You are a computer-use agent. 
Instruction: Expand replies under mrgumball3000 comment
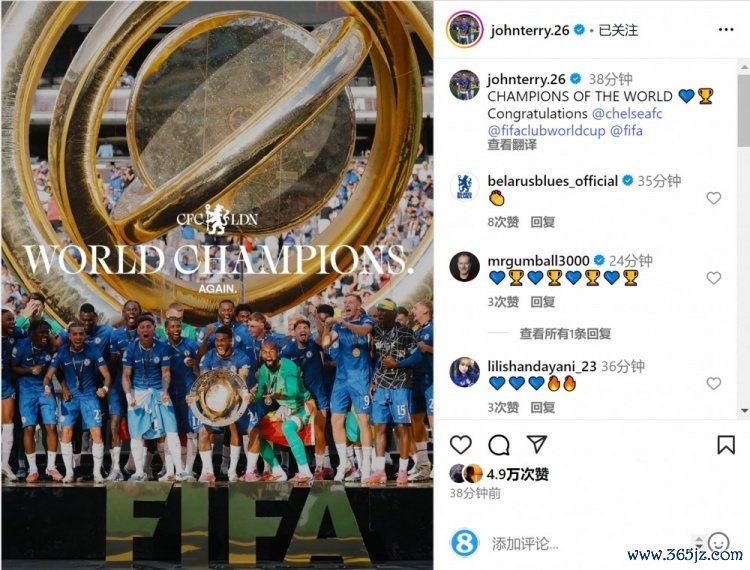coord(565,333)
